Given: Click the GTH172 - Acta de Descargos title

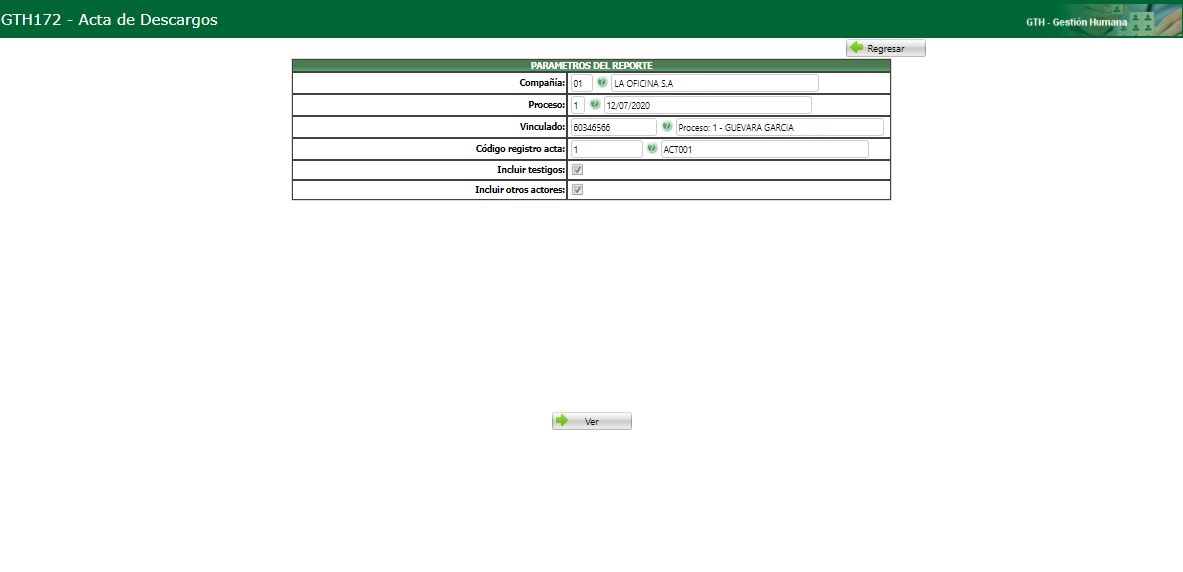Looking at the screenshot, I should coord(109,20).
